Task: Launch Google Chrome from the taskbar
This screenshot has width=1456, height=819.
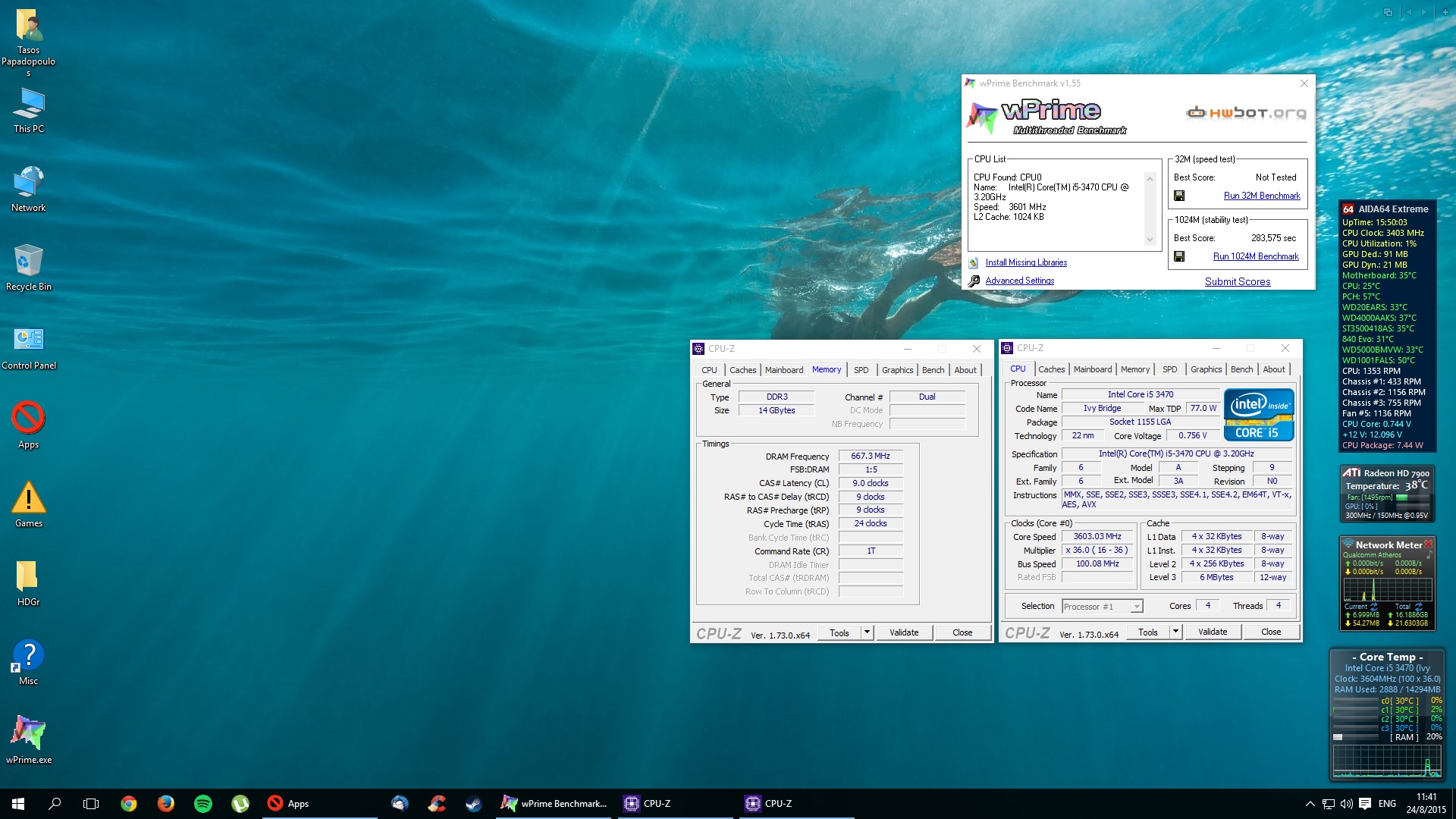Action: [129, 804]
